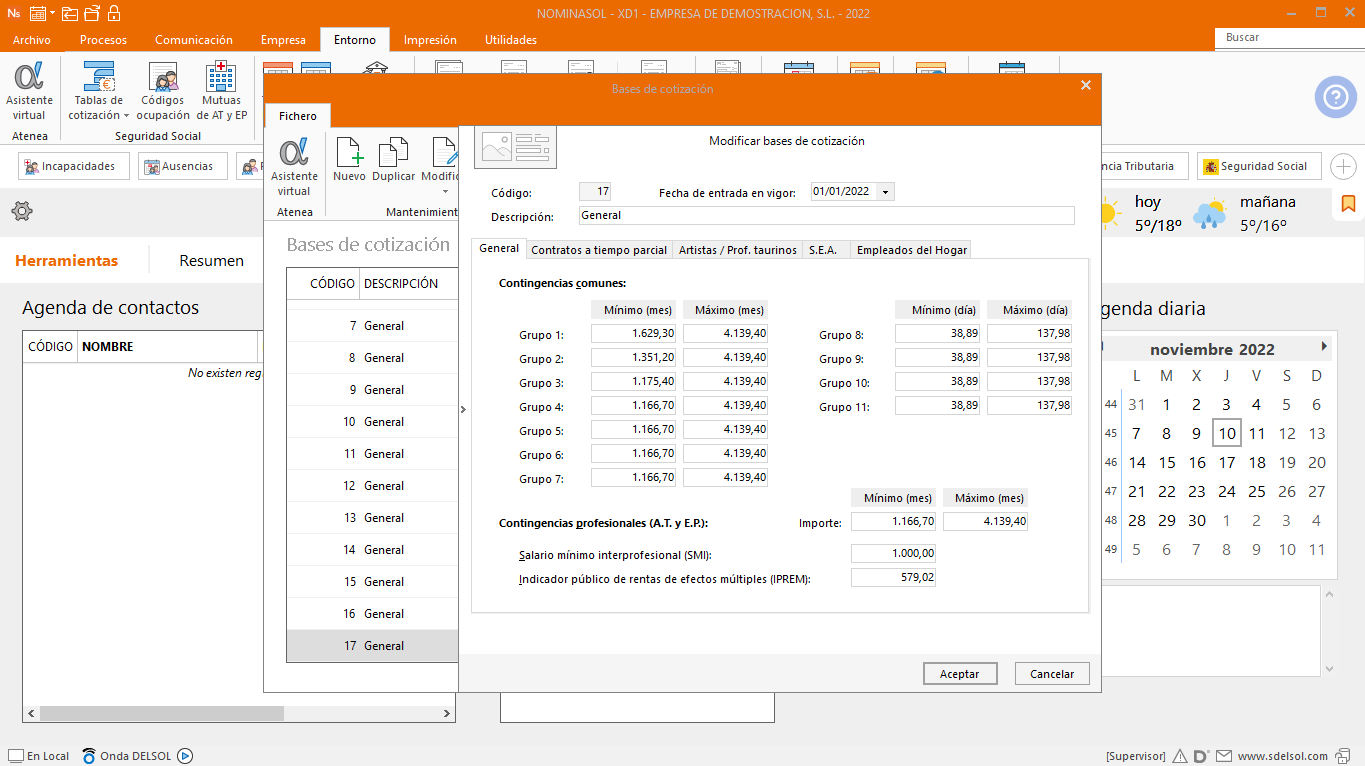This screenshot has height=766, width=1365.
Task: Expand the collapsed side panel arrow
Action: pyautogui.click(x=463, y=409)
